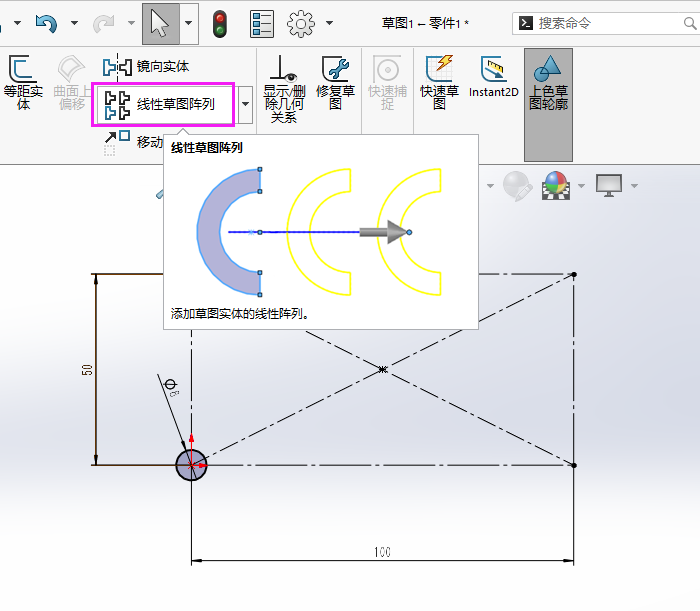Expand the linear sketch pattern dropdown arrow
Viewport: 700px width, 611px height.
point(245,104)
